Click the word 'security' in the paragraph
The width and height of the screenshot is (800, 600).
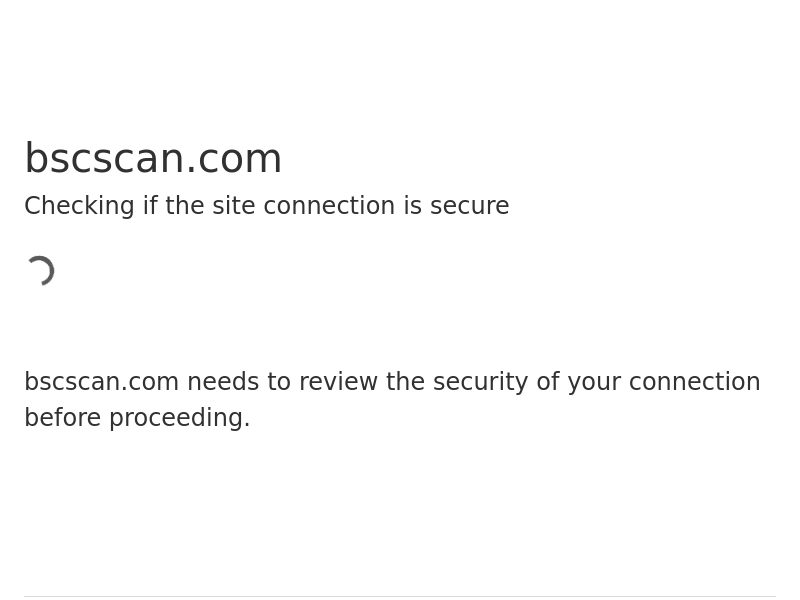tap(481, 382)
